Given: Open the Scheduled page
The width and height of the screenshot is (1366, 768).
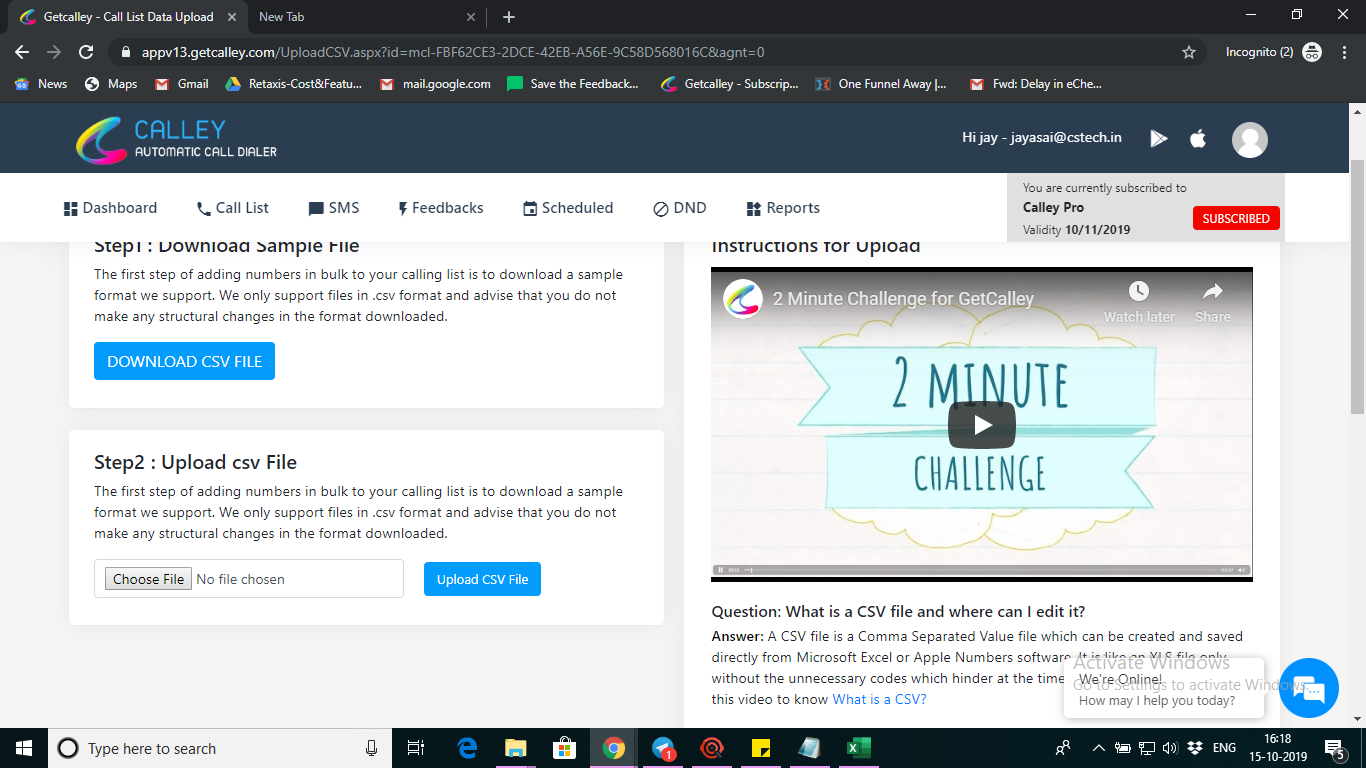Looking at the screenshot, I should (x=568, y=208).
